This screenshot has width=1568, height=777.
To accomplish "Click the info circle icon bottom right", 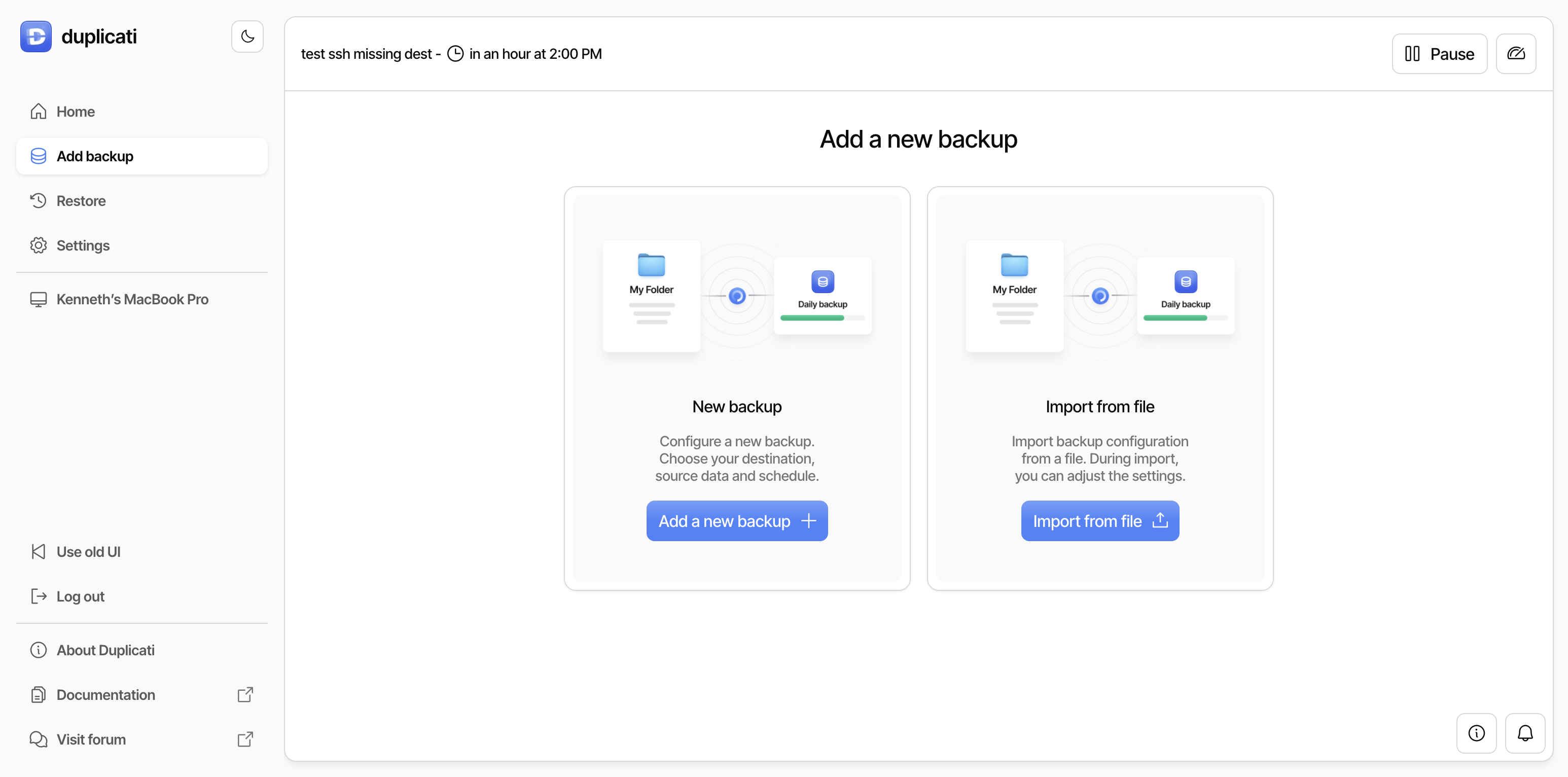I will 1476,733.
